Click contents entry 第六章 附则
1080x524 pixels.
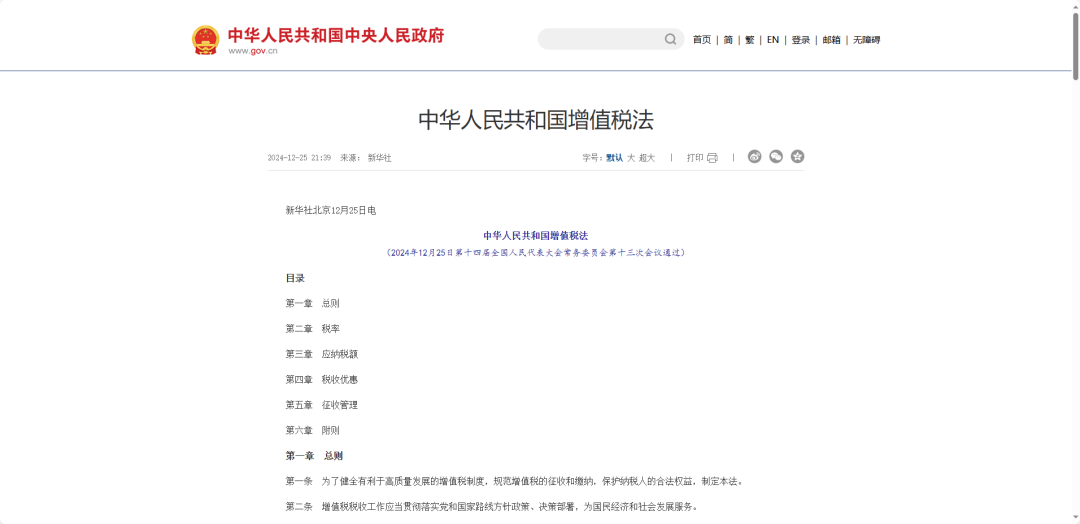pyautogui.click(x=313, y=431)
